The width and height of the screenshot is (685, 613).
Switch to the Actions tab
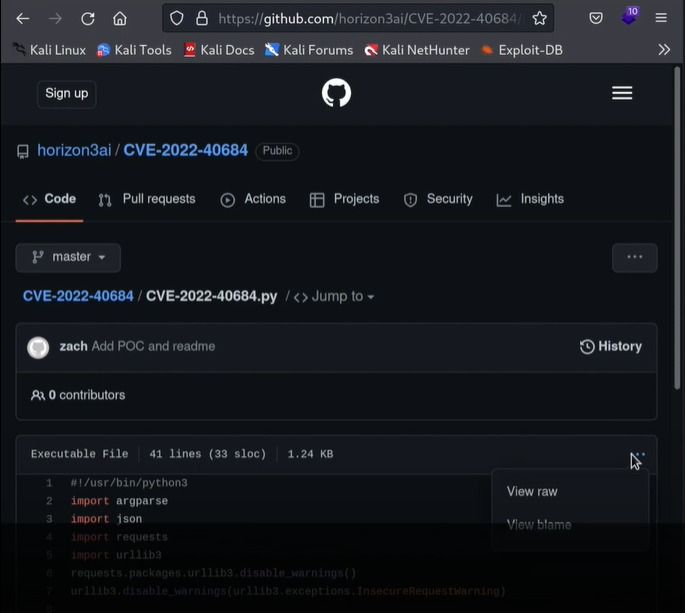click(x=253, y=199)
